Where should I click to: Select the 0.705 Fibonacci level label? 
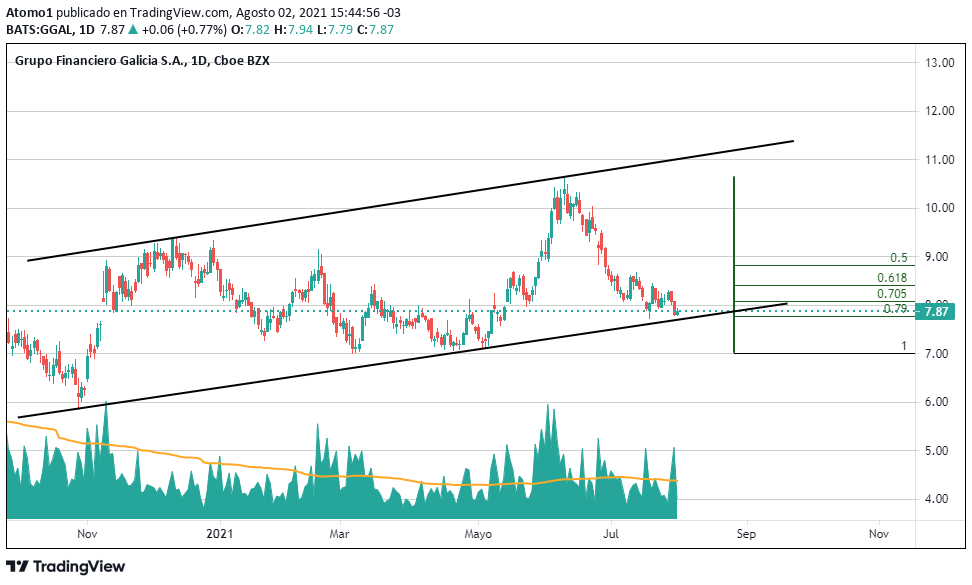tap(892, 294)
